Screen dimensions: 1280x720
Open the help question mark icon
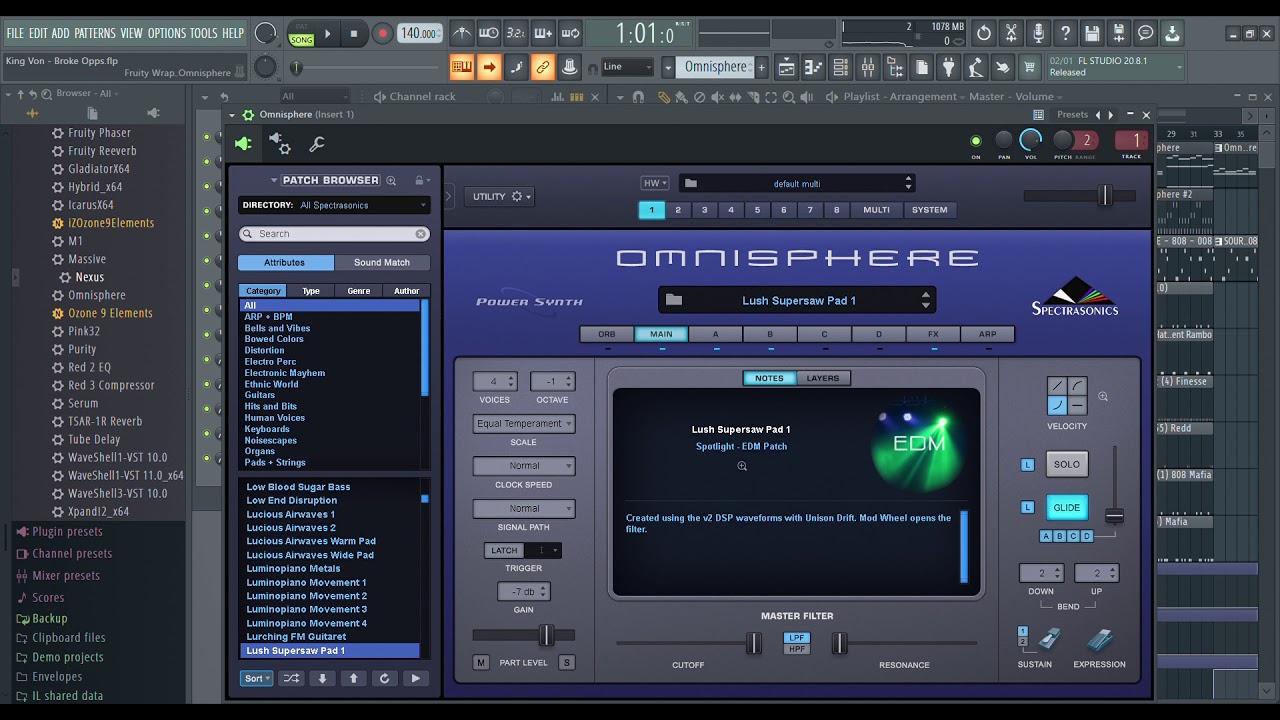(x=1065, y=33)
